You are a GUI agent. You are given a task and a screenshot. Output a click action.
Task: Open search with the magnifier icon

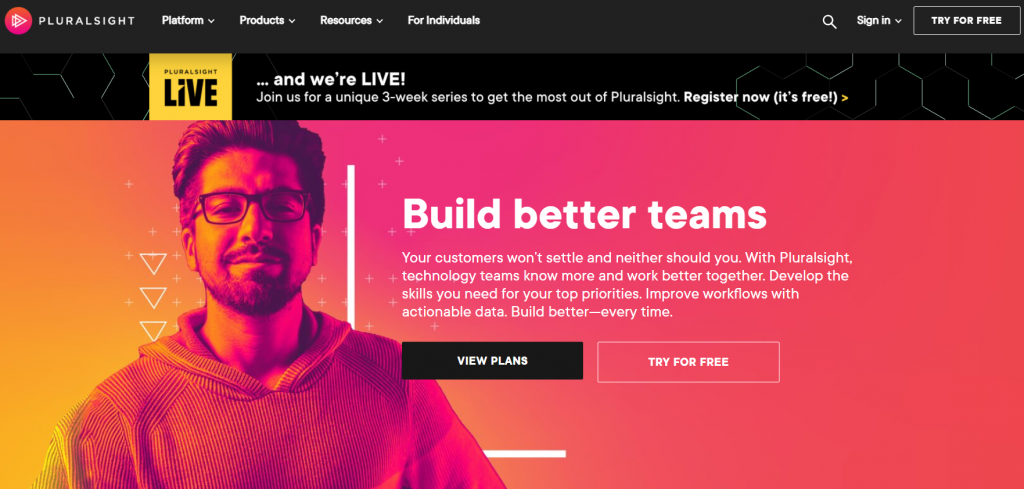tap(829, 22)
